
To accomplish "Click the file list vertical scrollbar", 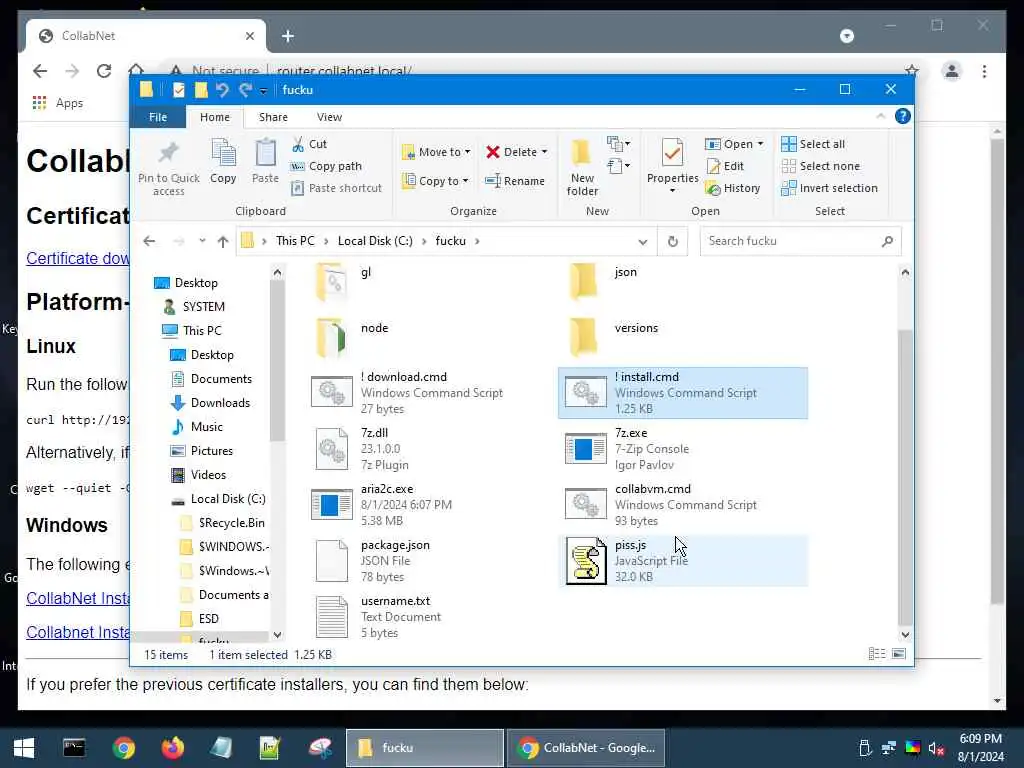I will pos(904,477).
